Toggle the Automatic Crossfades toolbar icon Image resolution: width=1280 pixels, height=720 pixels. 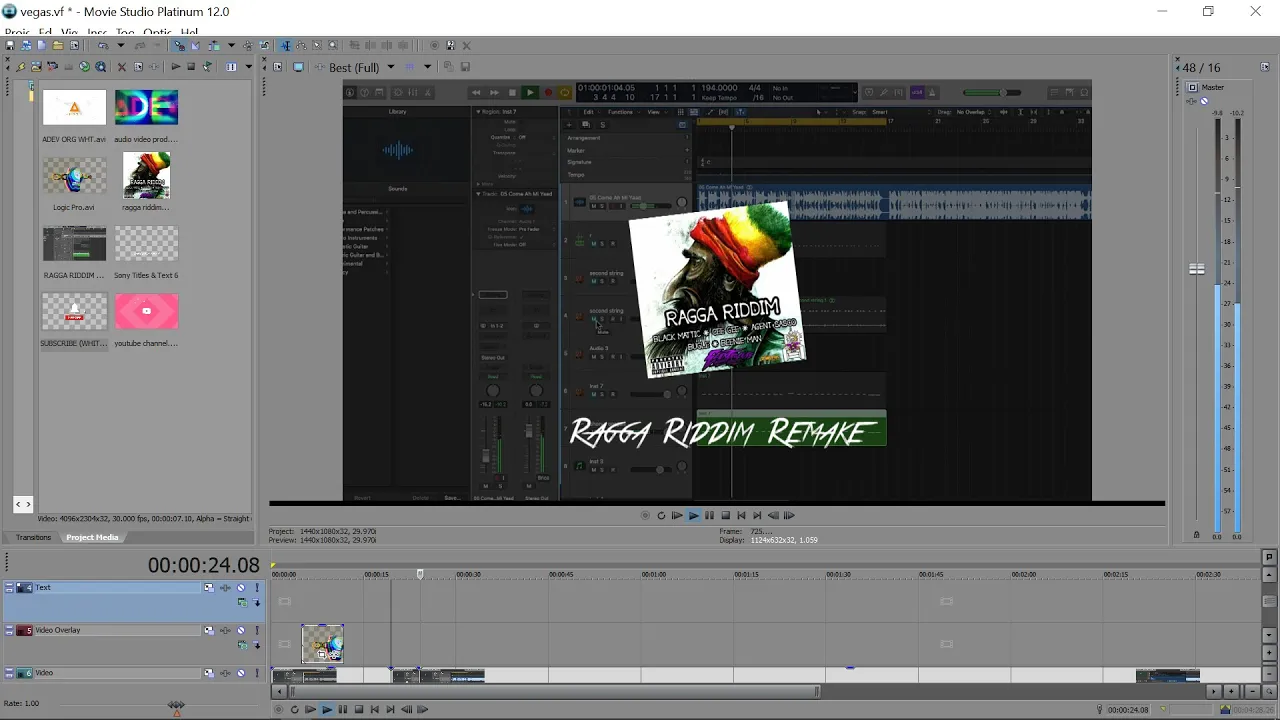(195, 45)
